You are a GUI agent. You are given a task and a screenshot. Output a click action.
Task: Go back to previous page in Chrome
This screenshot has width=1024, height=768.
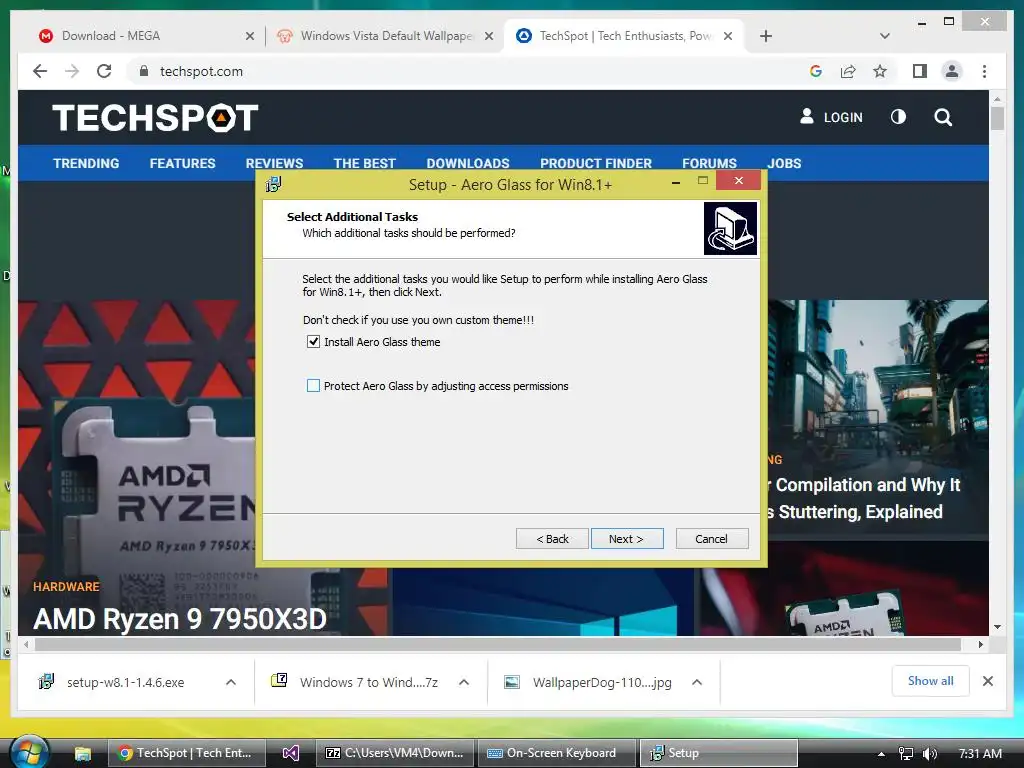40,71
